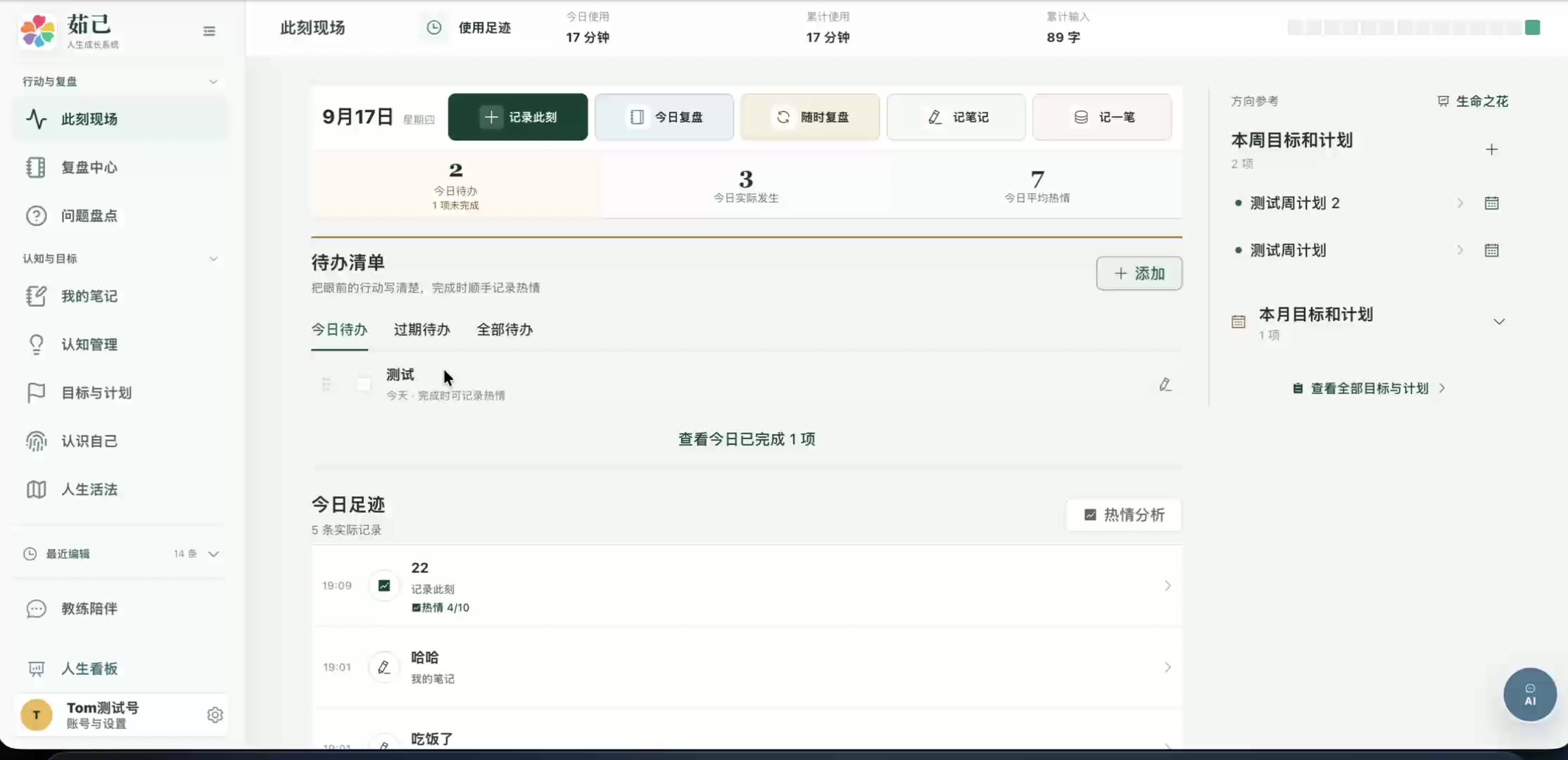Check the 测试 todo checkbox
The width and height of the screenshot is (1568, 760).
pos(364,384)
